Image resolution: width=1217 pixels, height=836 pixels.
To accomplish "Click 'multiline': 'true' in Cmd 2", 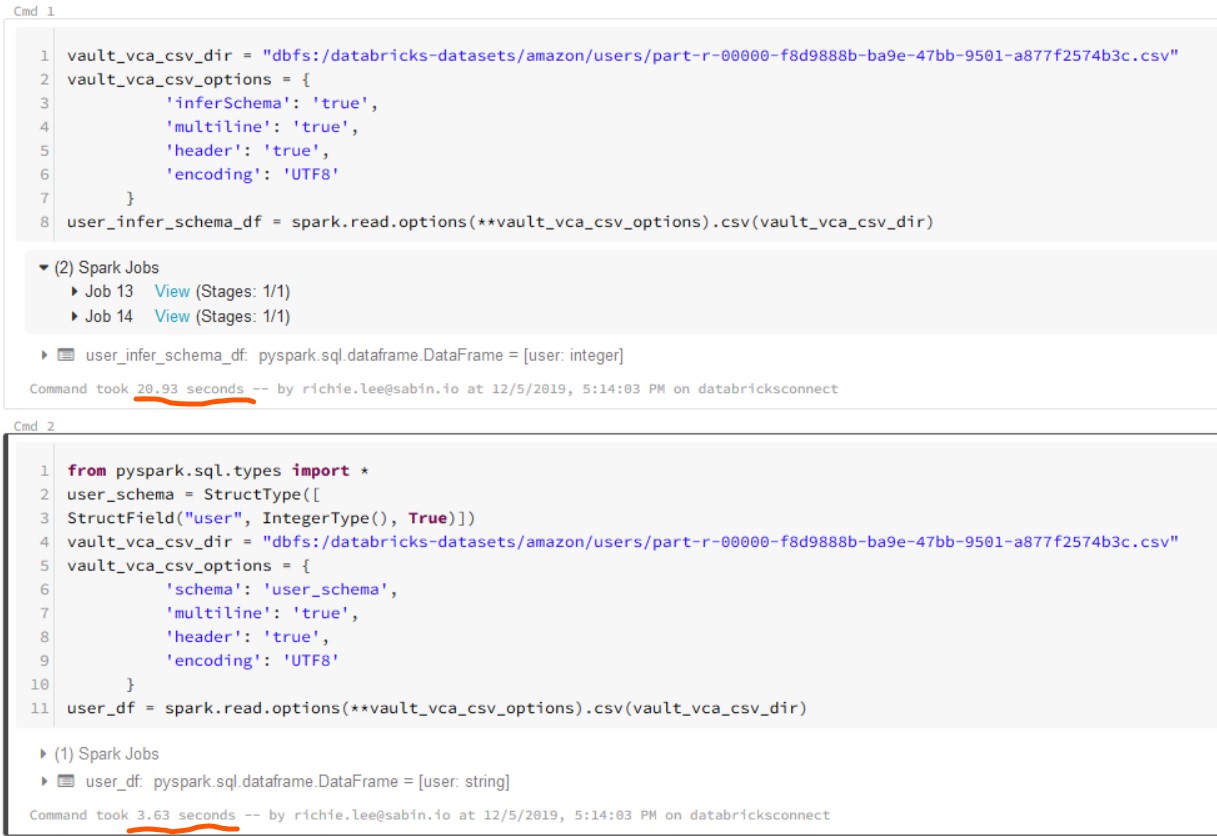I will (x=262, y=613).
